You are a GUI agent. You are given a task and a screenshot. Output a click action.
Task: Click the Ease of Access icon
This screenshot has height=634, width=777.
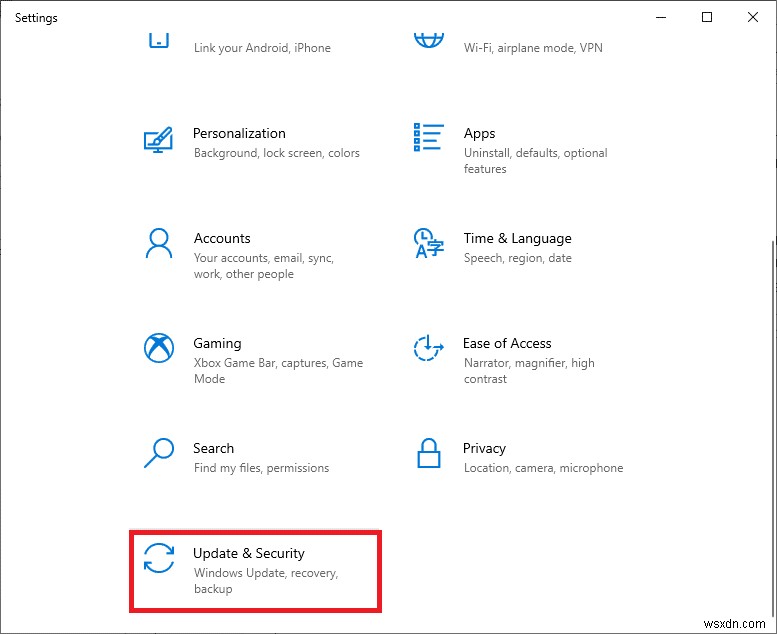coord(428,348)
